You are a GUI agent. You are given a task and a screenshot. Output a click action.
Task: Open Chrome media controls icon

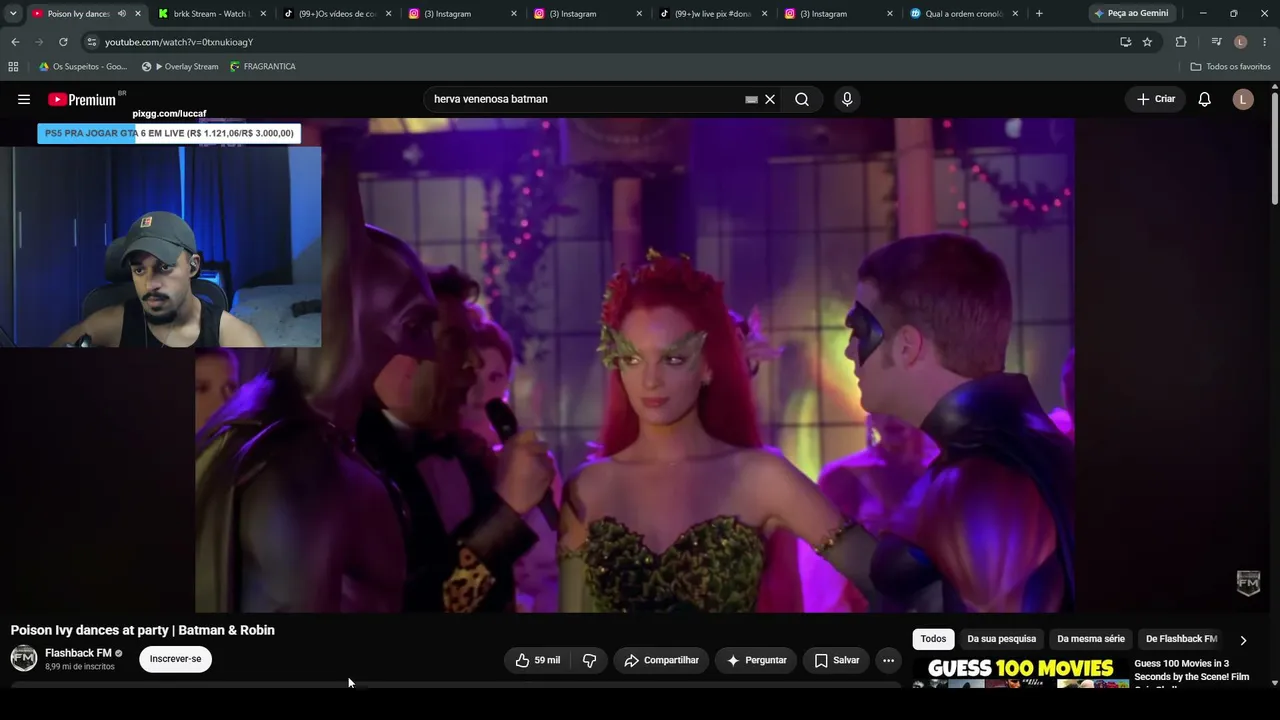(1216, 42)
